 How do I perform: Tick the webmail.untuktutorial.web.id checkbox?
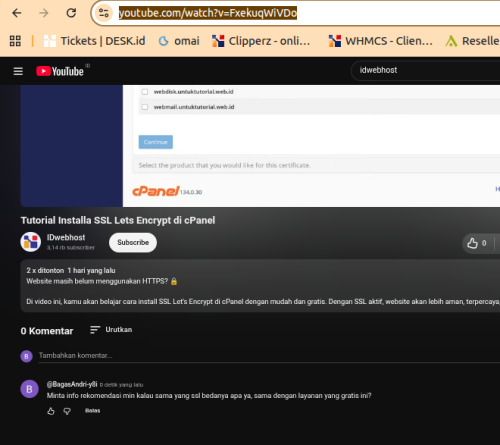(x=145, y=107)
